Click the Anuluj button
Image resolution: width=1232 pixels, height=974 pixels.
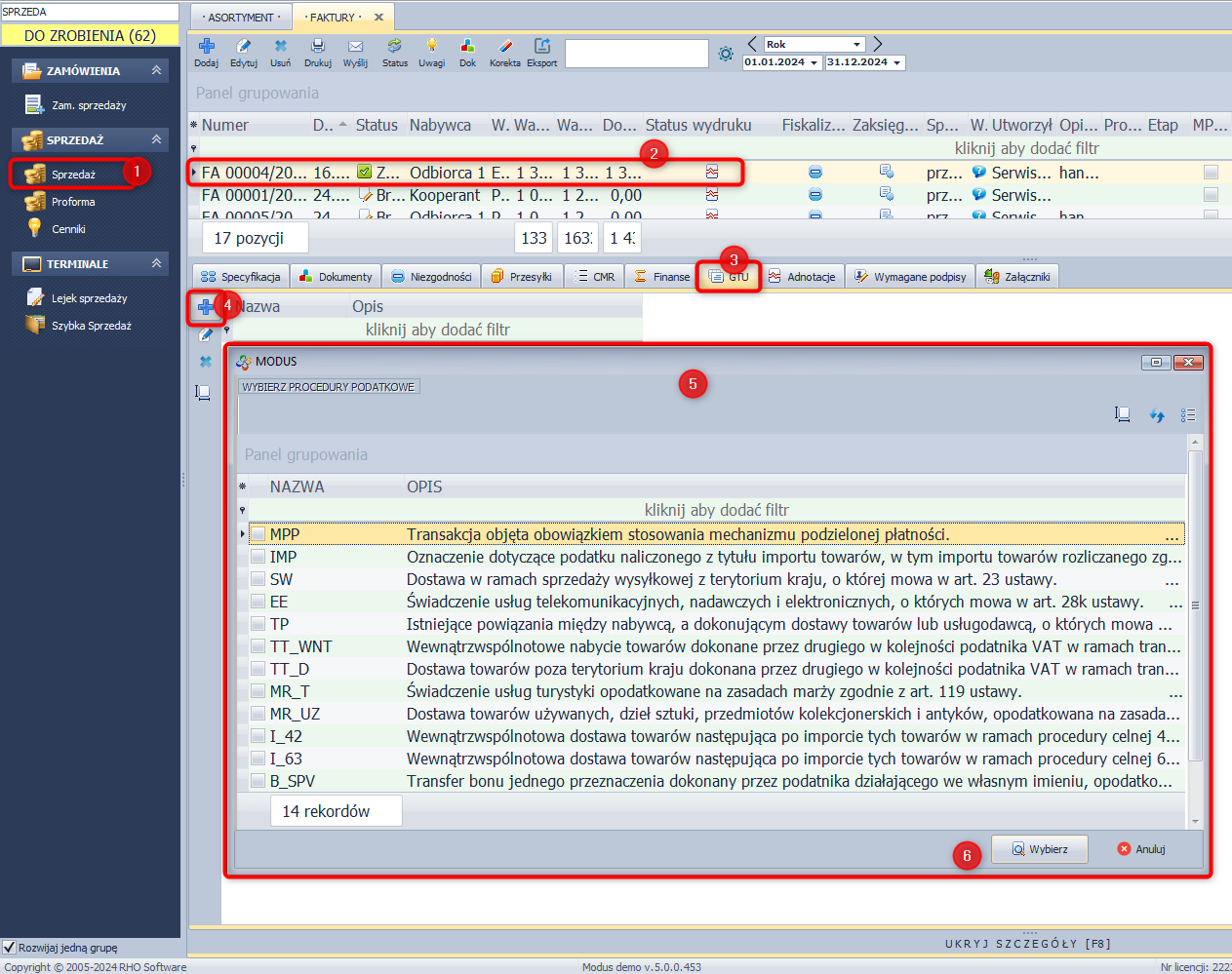tap(1141, 849)
